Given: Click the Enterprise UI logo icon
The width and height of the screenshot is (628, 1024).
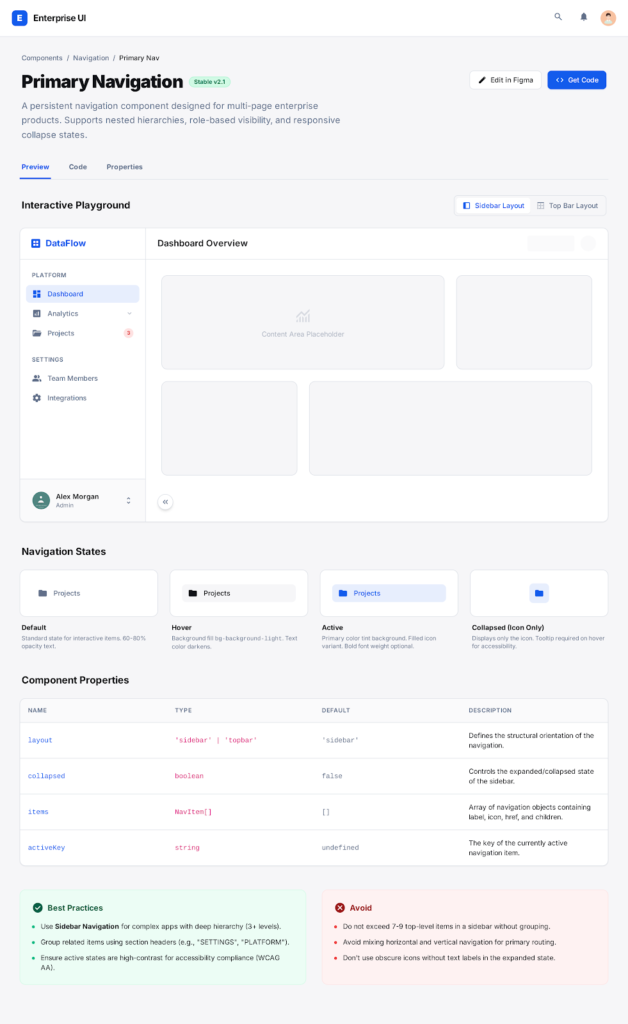Looking at the screenshot, I should coord(20,17).
